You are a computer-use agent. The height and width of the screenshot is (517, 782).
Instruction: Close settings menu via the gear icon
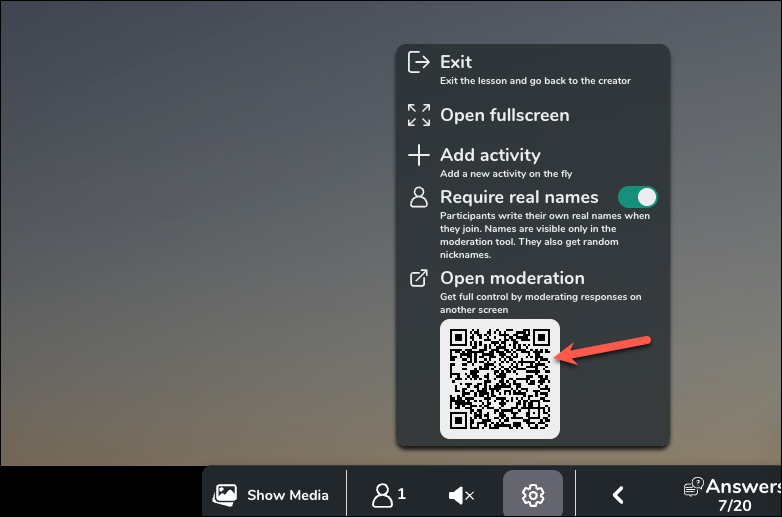[533, 495]
